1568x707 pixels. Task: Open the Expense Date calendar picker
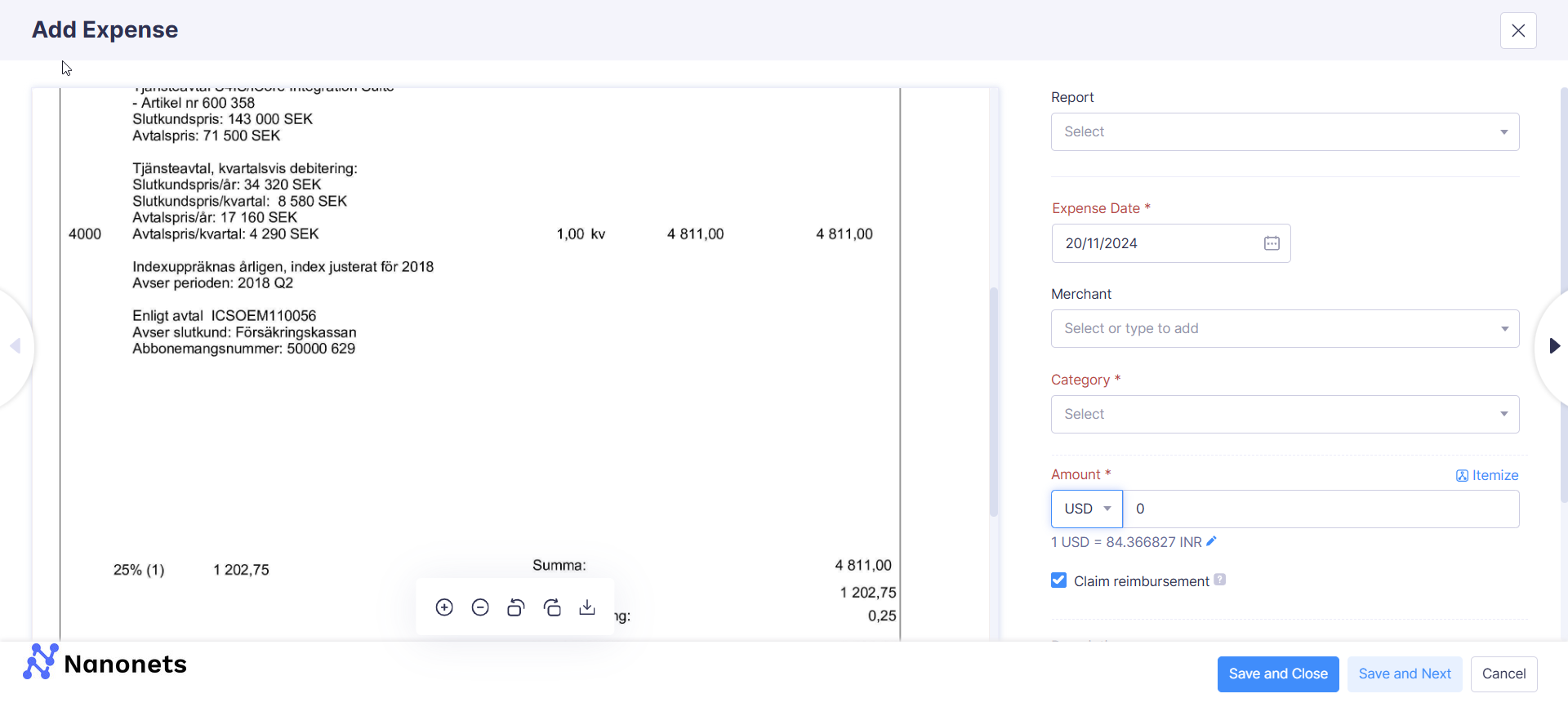tap(1272, 243)
